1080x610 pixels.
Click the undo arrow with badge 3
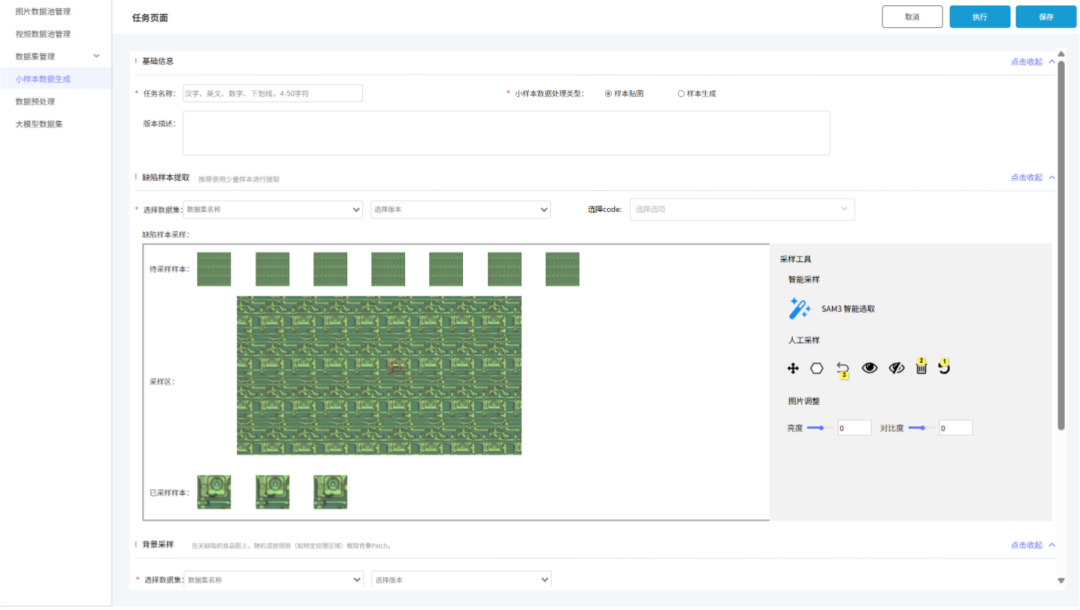[842, 369]
